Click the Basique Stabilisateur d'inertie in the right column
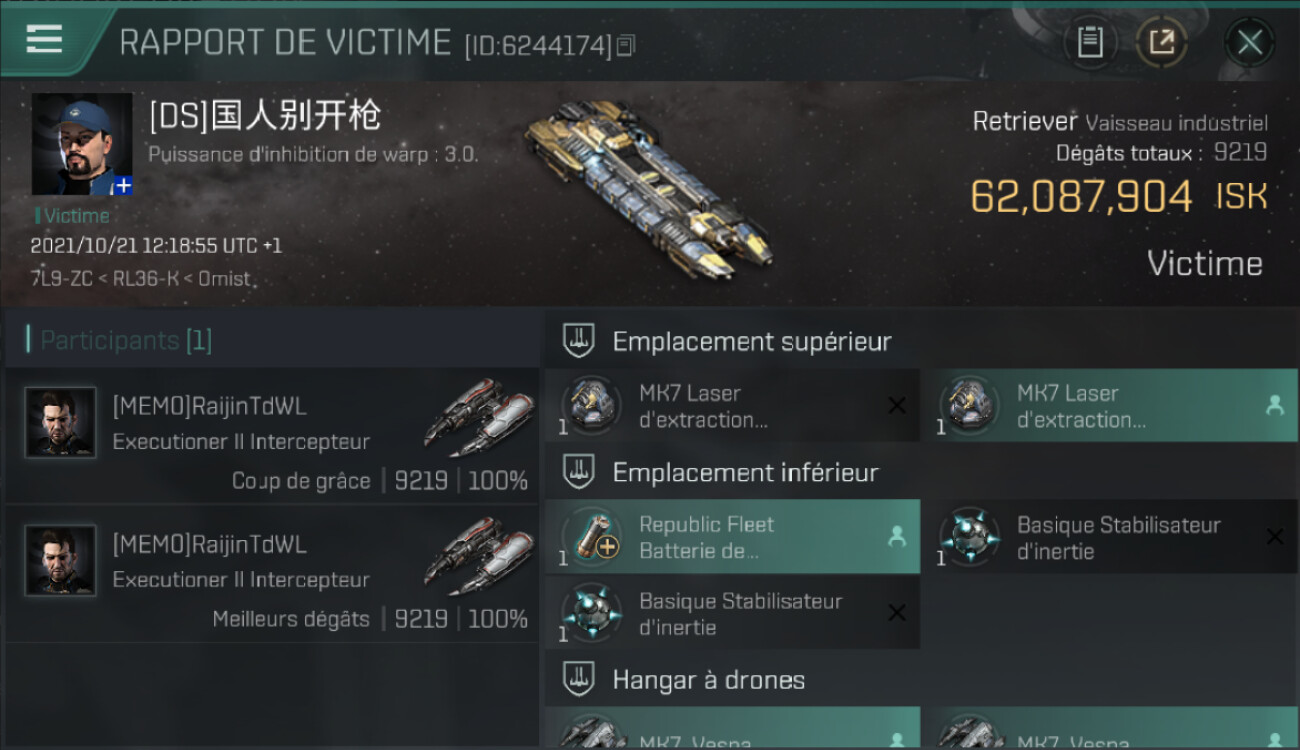 pyautogui.click(x=1111, y=537)
